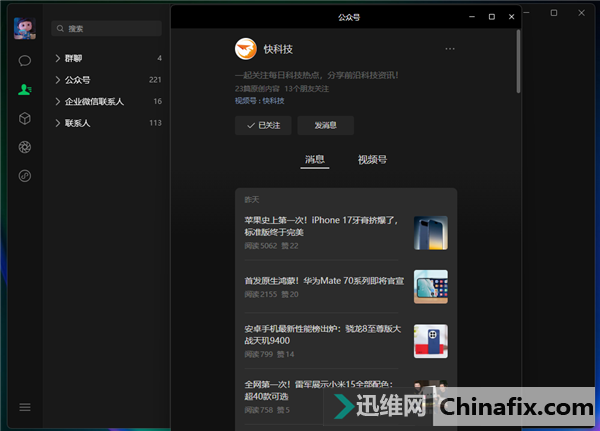Open the hamburger menu at sidebar bottom

coord(25,407)
